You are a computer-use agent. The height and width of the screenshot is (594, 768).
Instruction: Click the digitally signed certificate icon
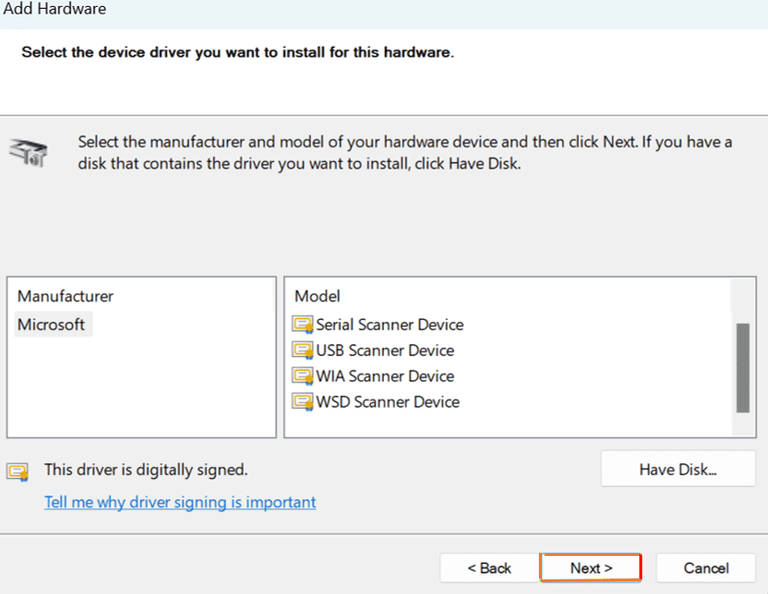point(17,470)
